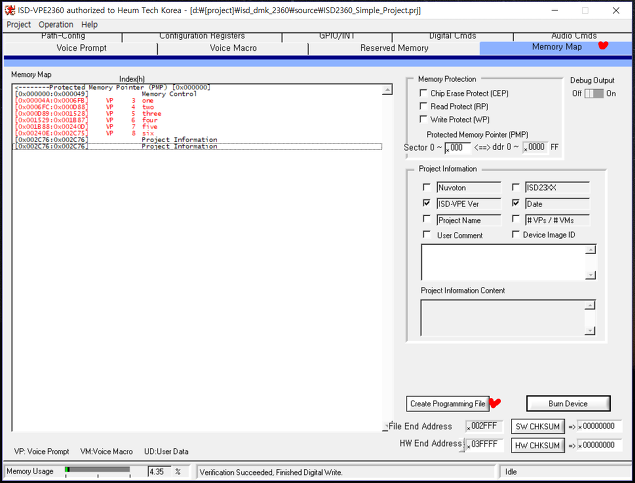Screen dimensions: 635x483
Task: Click the Idle status indicator
Action: [511, 472]
